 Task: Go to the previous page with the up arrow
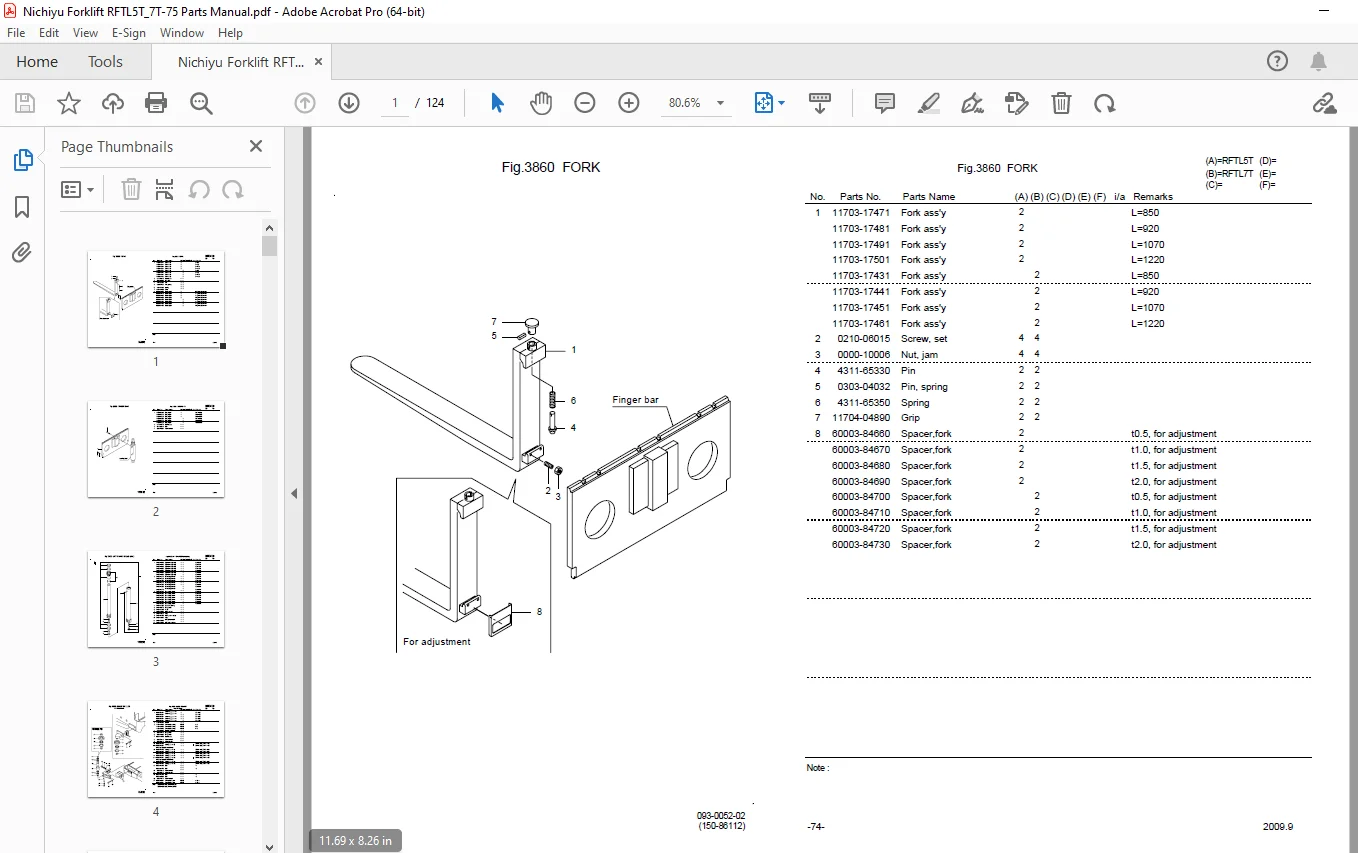305,103
